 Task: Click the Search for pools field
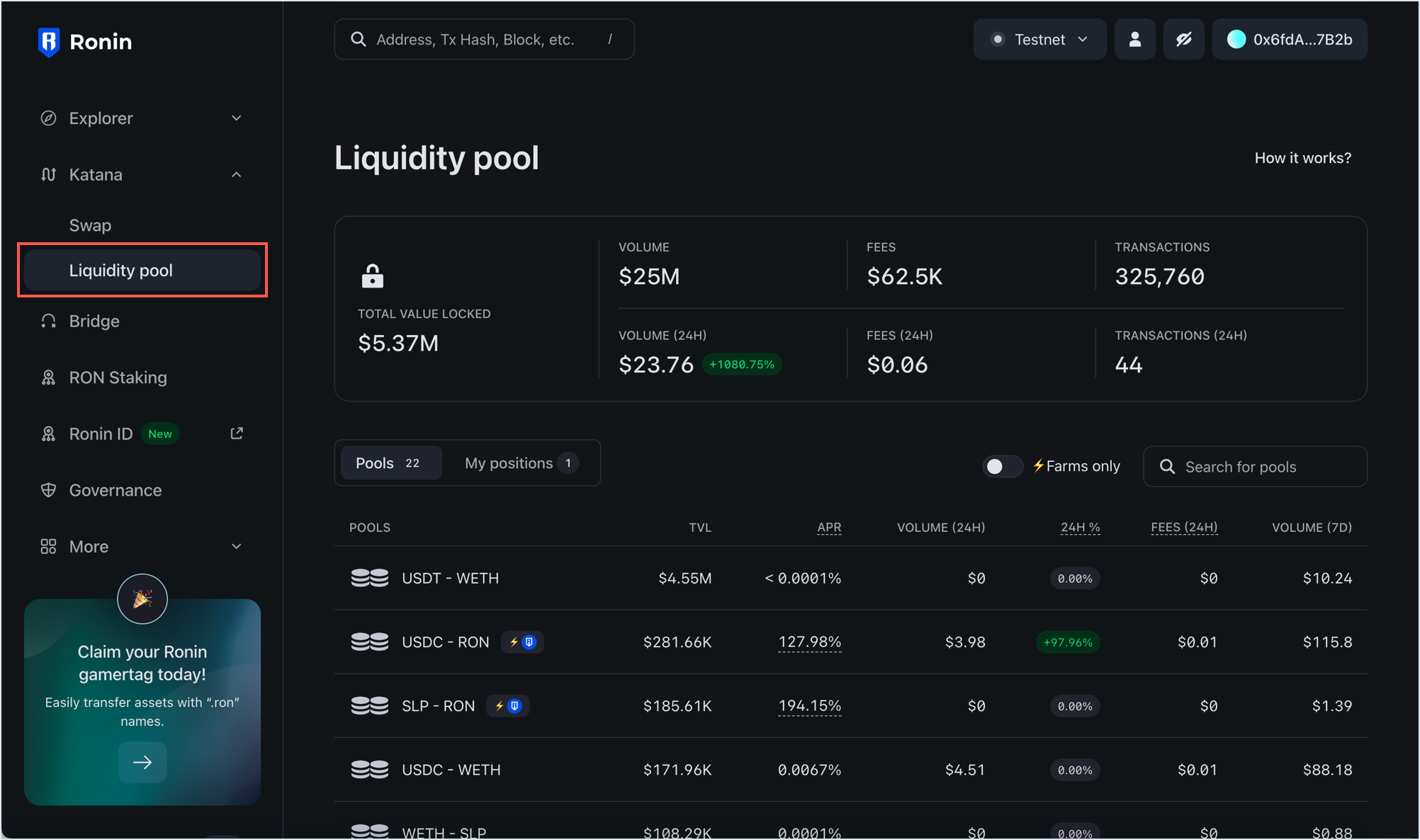pyautogui.click(x=1255, y=467)
